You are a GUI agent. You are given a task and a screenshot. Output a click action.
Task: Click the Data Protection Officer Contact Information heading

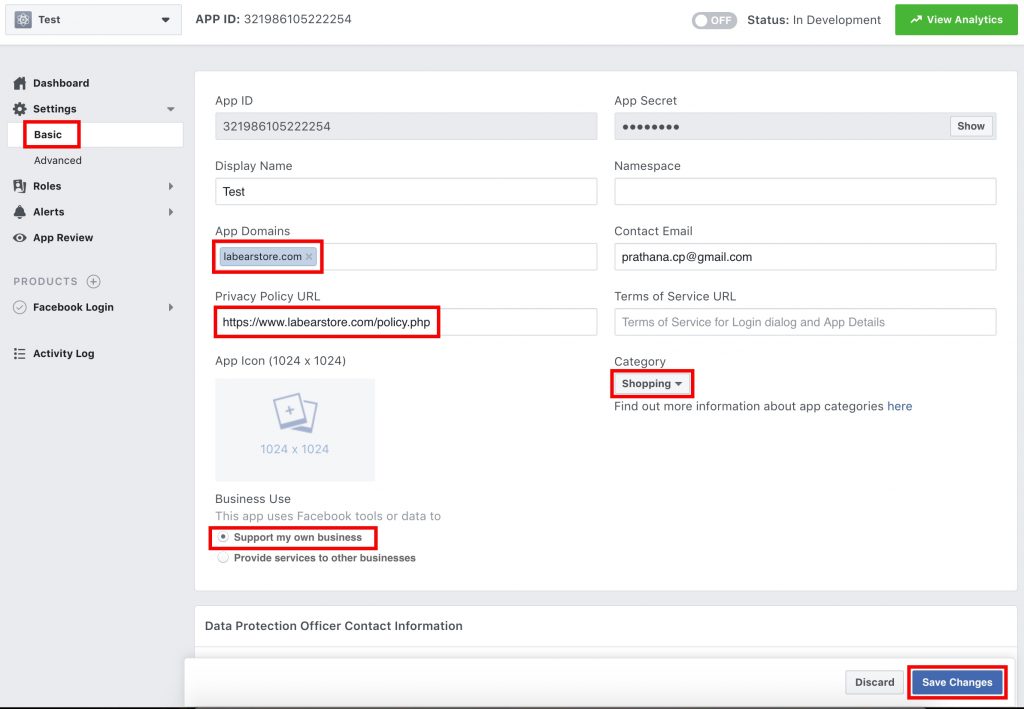334,625
